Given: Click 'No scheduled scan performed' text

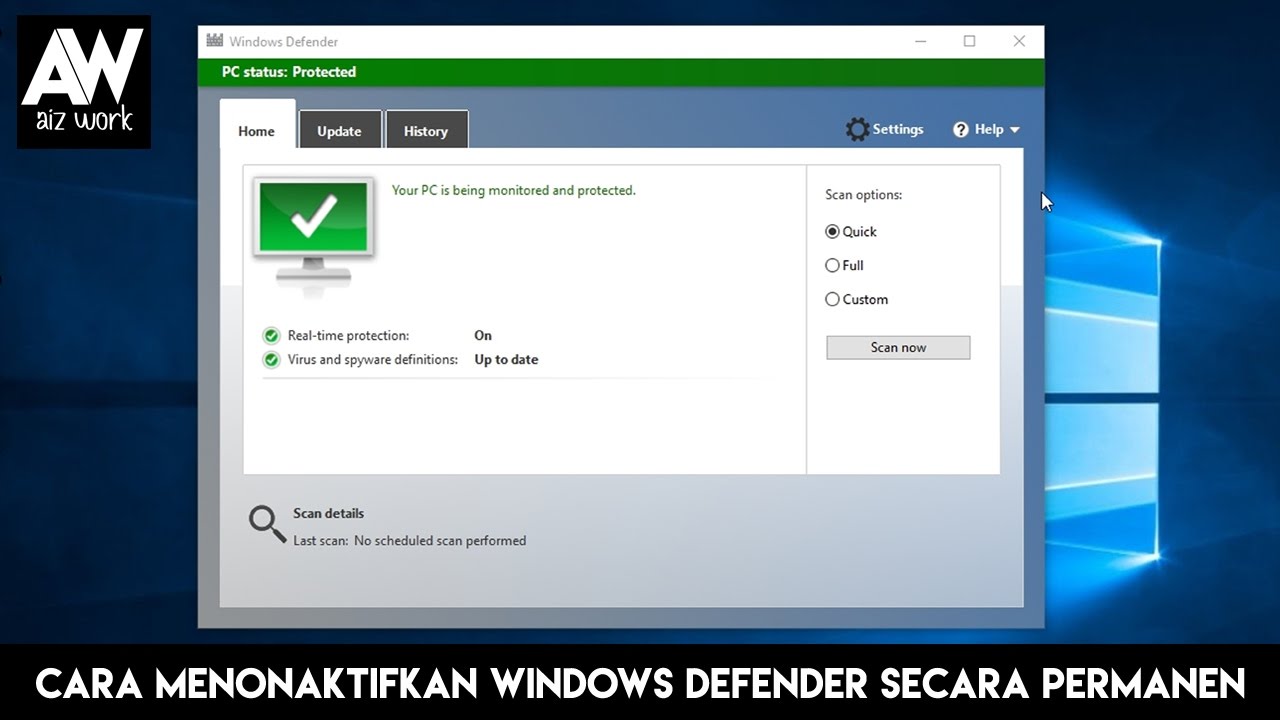Looking at the screenshot, I should coord(440,541).
